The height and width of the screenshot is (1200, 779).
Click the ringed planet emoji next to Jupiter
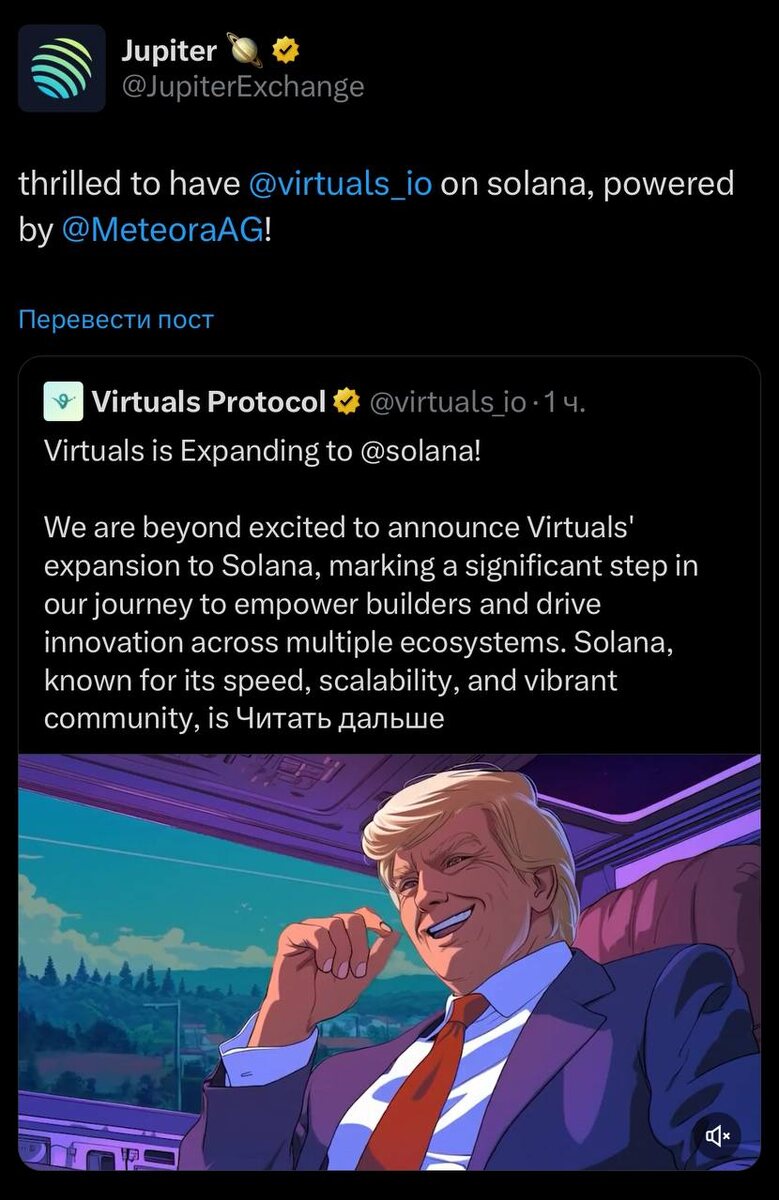(245, 49)
